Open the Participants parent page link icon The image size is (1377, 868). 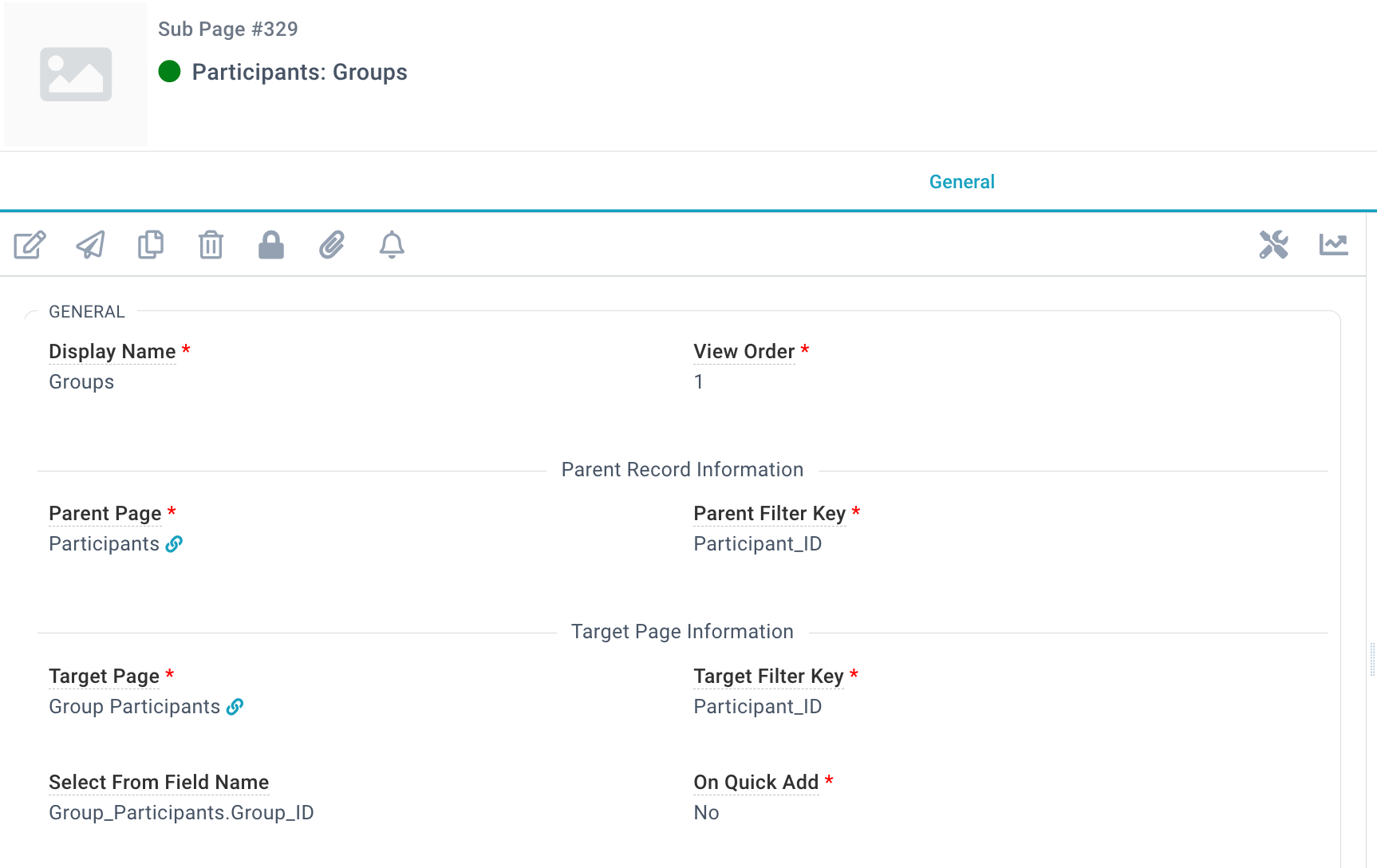coord(175,544)
